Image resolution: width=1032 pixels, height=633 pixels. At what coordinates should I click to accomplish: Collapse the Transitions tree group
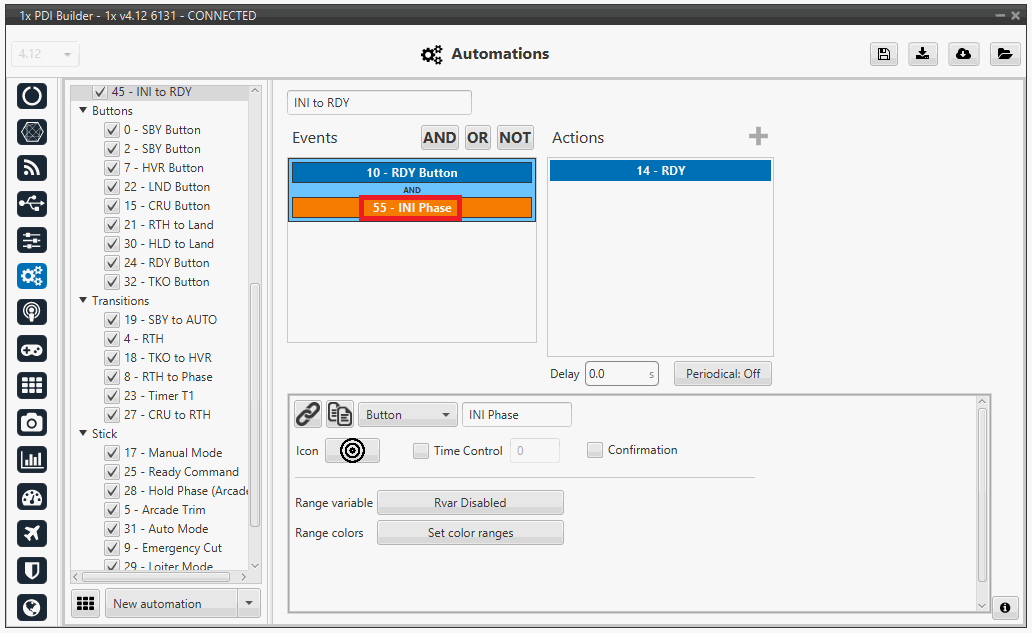83,301
